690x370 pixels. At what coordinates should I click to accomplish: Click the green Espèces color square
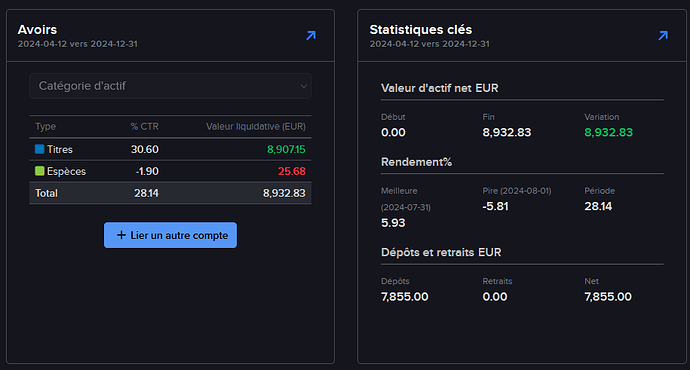[x=40, y=171]
